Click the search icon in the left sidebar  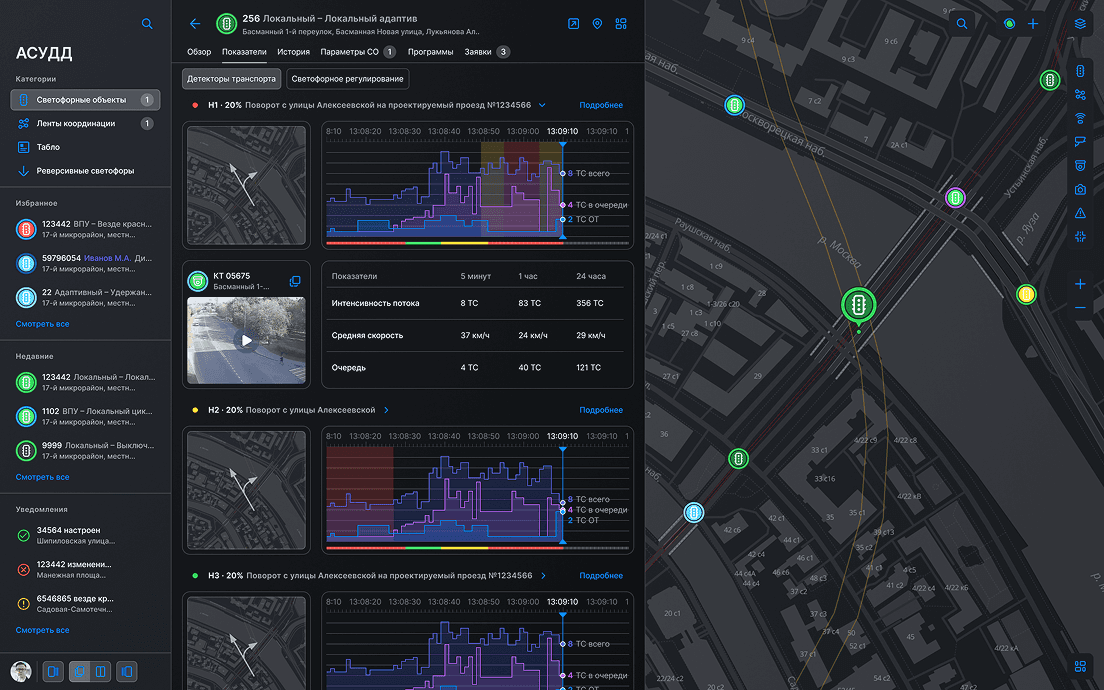pyautogui.click(x=147, y=24)
